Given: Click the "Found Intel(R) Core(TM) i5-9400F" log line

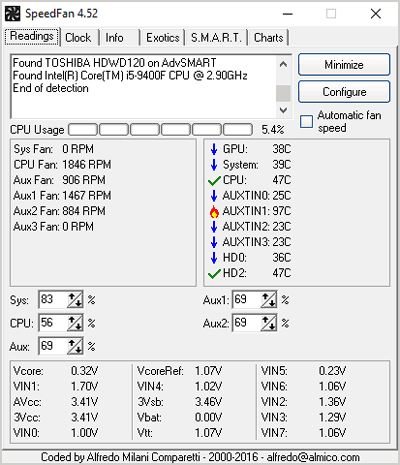Looking at the screenshot, I should [130, 76].
